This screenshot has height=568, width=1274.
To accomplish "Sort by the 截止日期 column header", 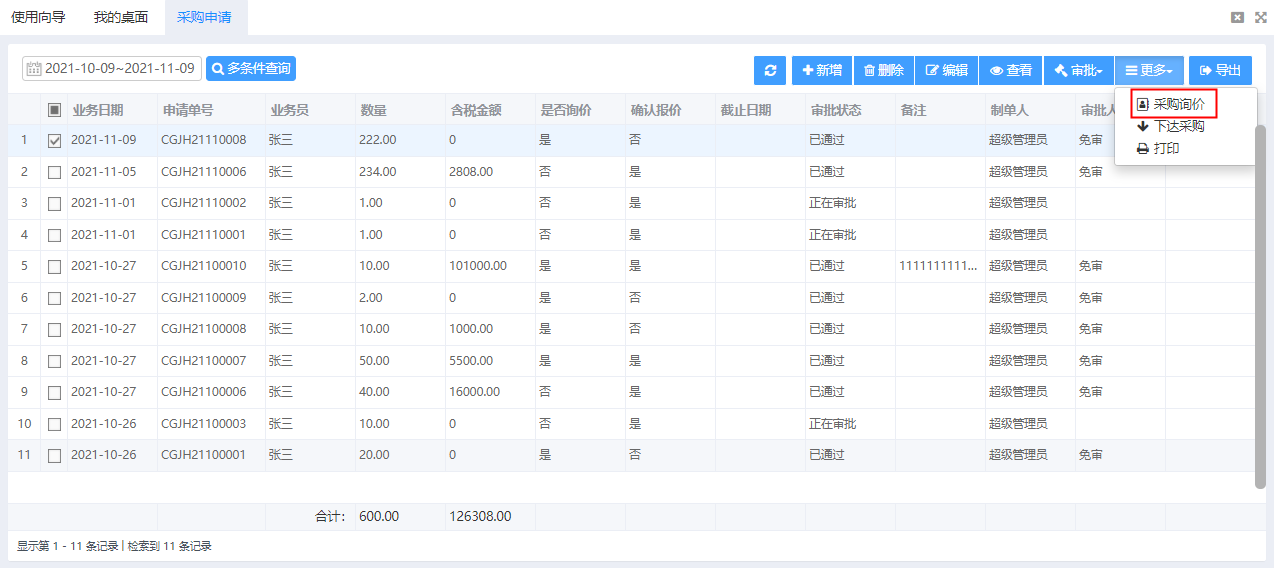I will point(760,110).
